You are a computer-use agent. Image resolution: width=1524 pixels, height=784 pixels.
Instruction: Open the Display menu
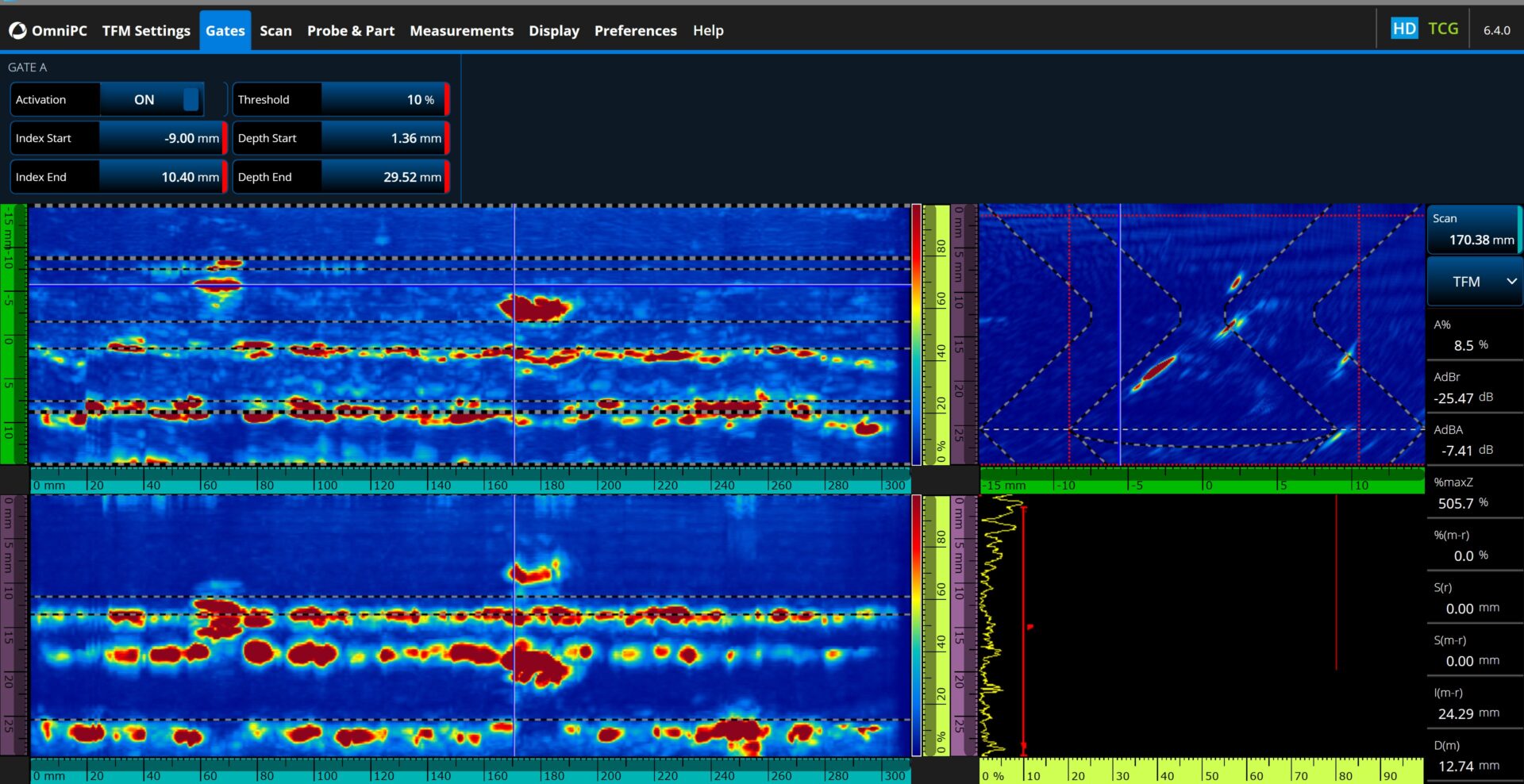(553, 31)
